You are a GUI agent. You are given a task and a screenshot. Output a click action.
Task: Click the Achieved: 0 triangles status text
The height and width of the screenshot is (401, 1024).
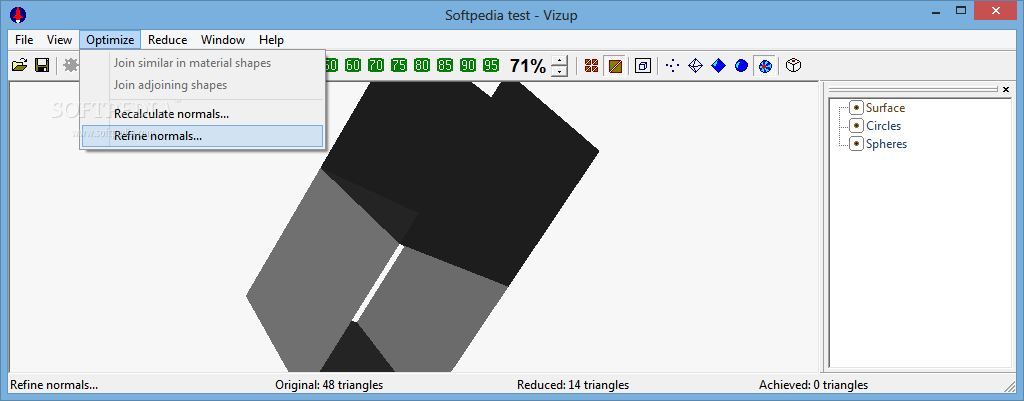tap(813, 385)
